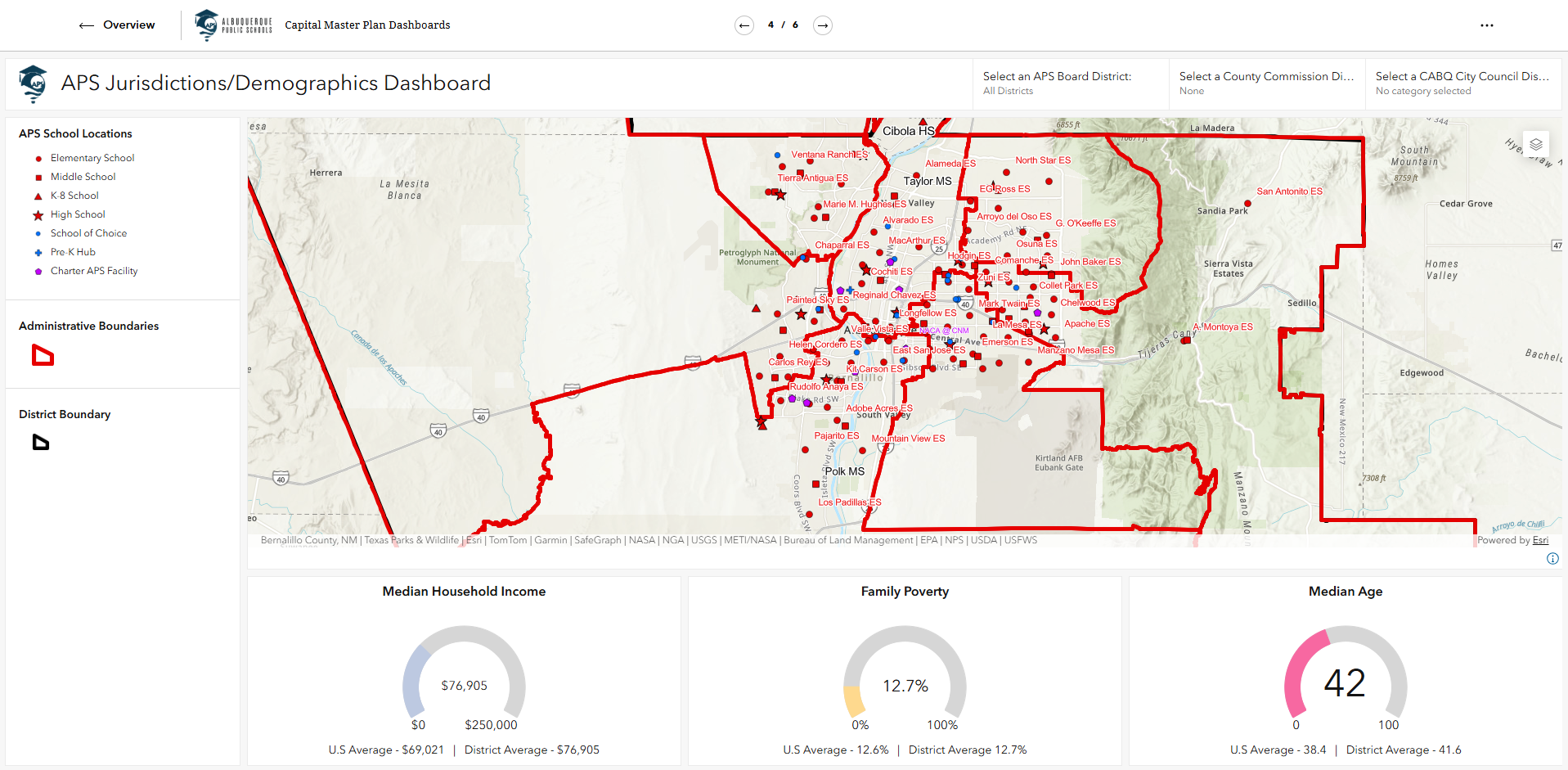Click Capital Master Plan Dashboards title
The image size is (1568, 770).
coord(367,25)
